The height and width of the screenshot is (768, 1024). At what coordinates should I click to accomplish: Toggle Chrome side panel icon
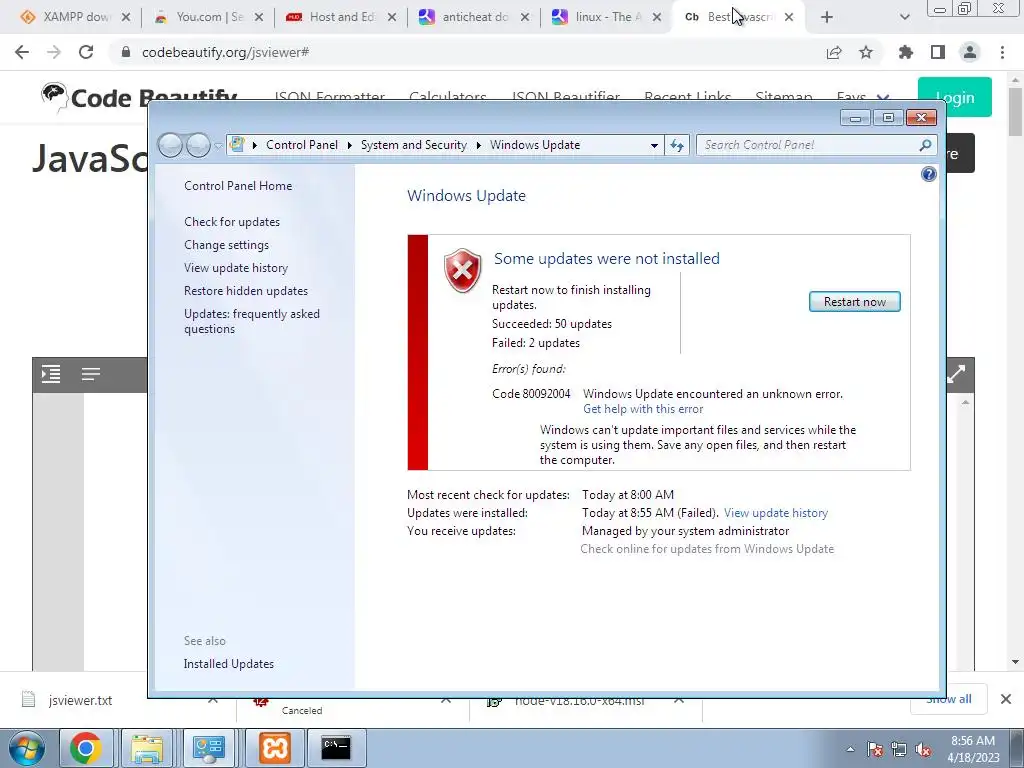[938, 52]
